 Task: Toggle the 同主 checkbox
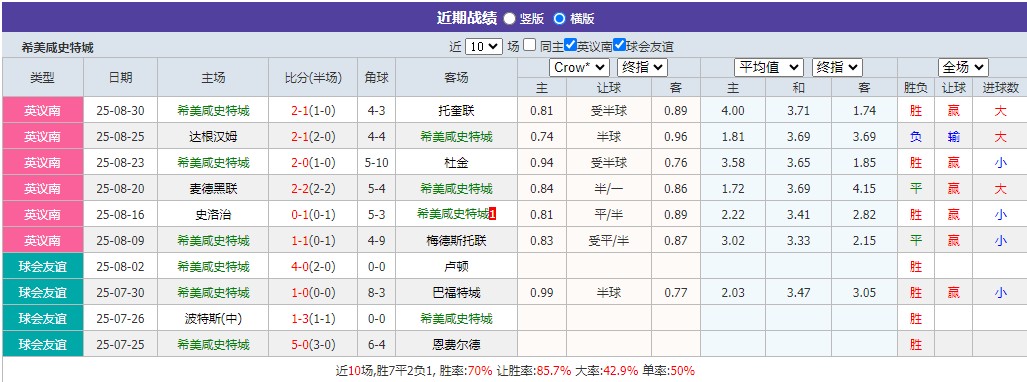coord(530,45)
